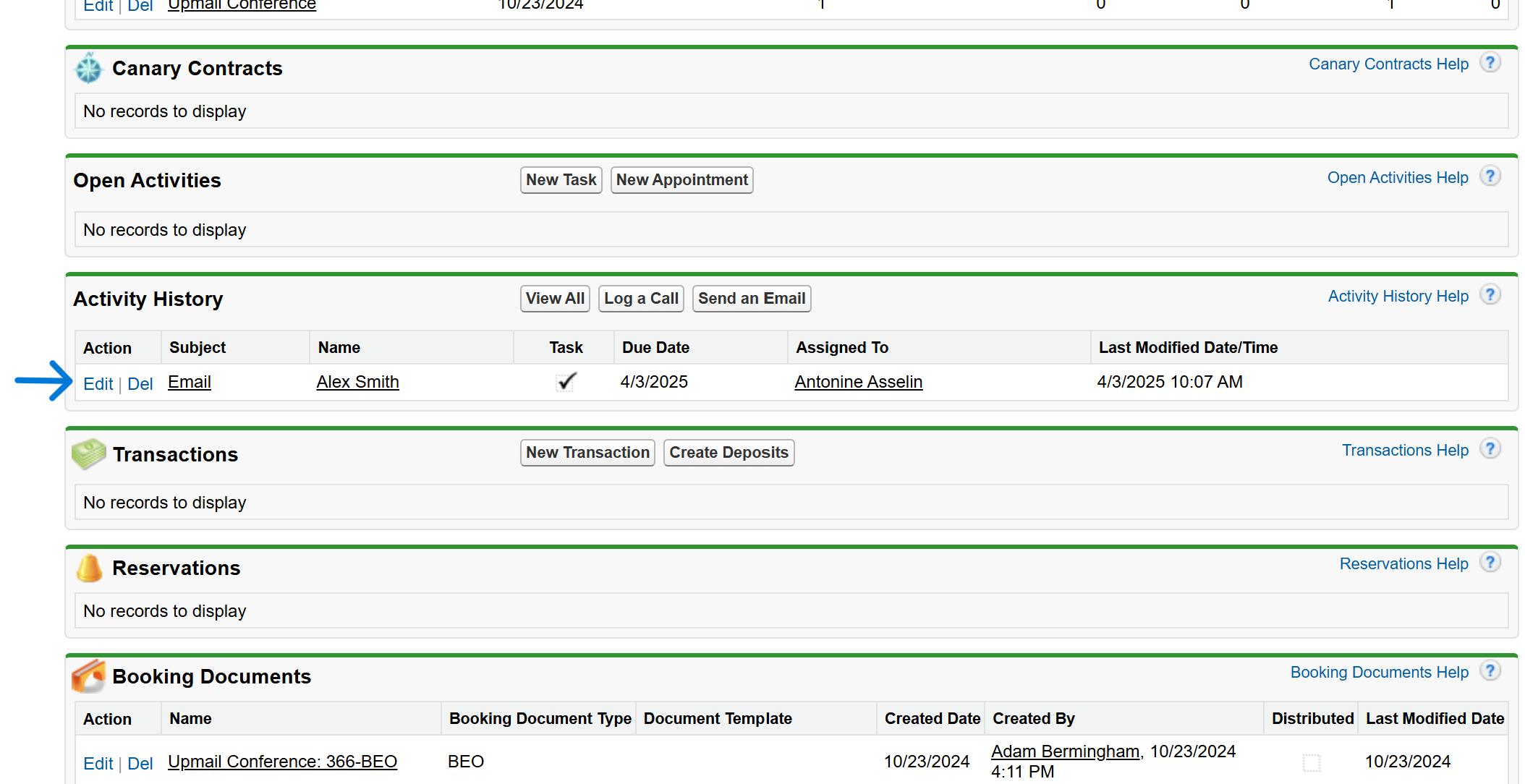Screen dimensions: 1525x784
Task: Click the Booking Documents help question-mark icon
Action: pyautogui.click(x=1490, y=671)
